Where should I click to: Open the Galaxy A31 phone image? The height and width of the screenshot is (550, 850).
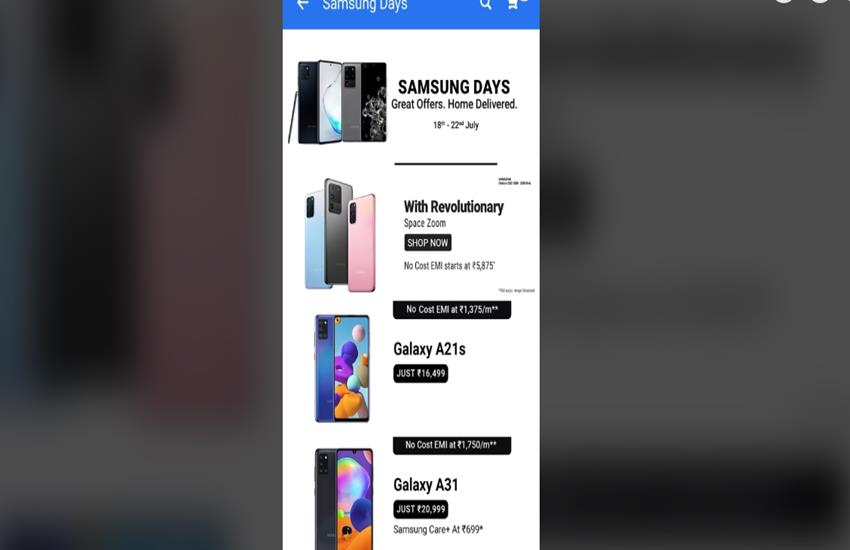[x=344, y=499]
